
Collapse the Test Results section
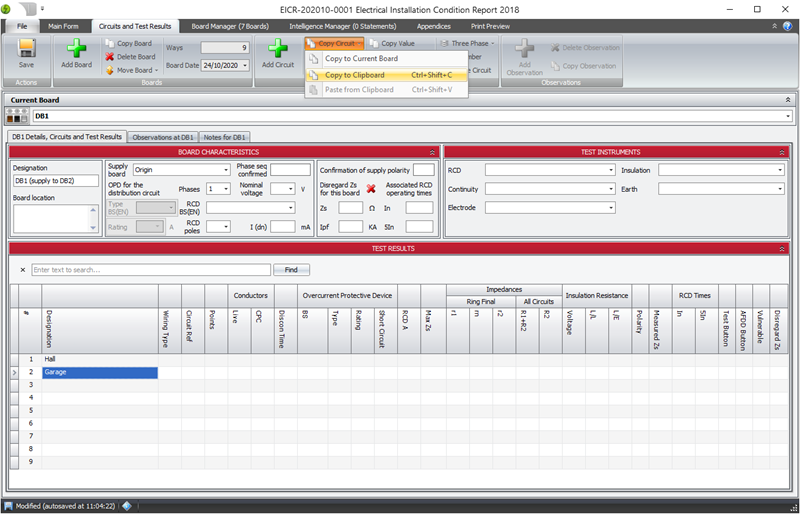[782, 249]
